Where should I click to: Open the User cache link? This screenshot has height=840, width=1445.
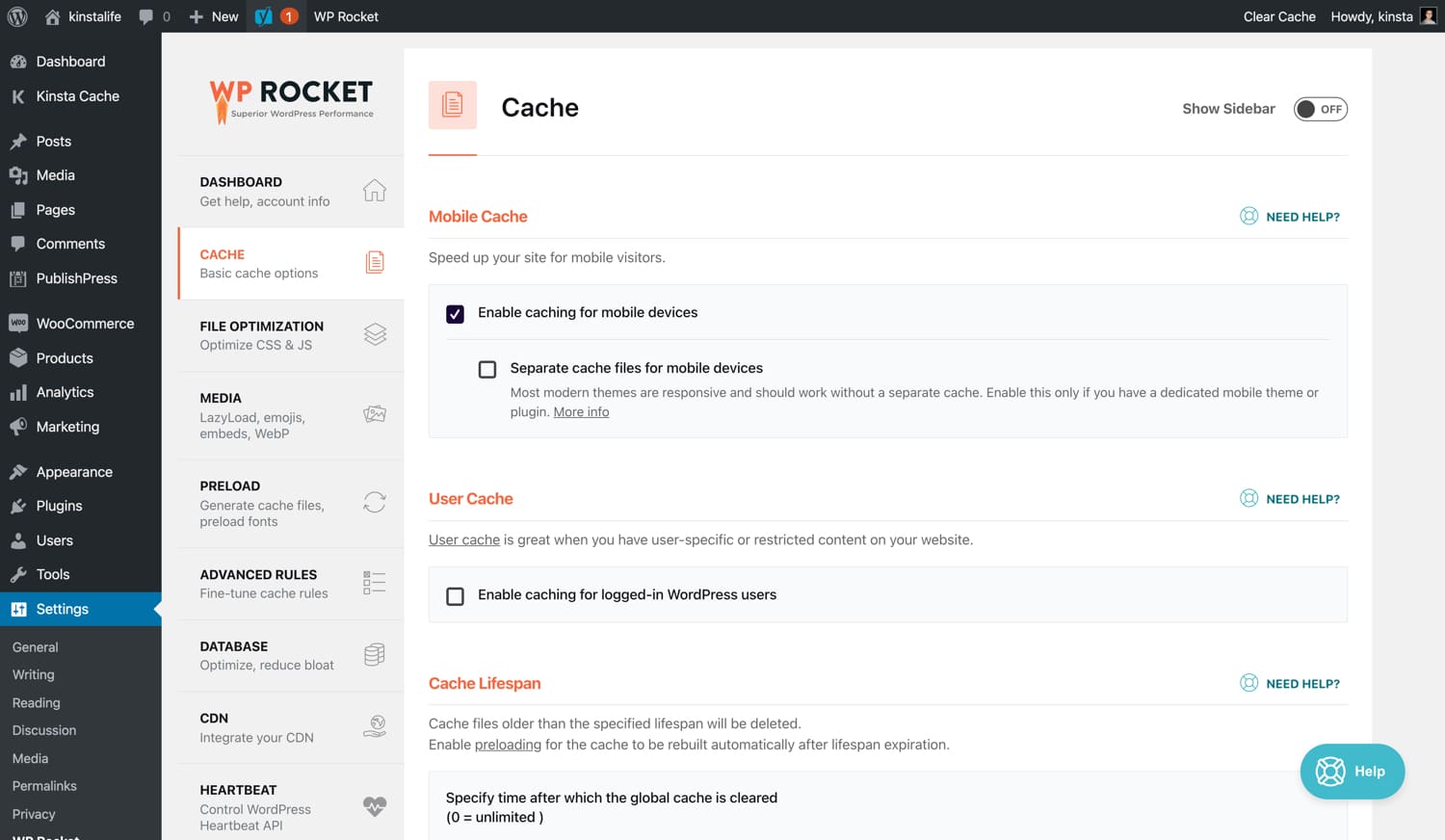463,539
